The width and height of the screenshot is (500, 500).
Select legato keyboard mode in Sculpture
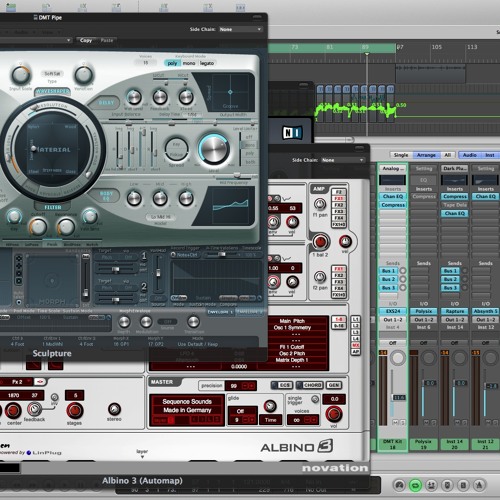[207, 63]
